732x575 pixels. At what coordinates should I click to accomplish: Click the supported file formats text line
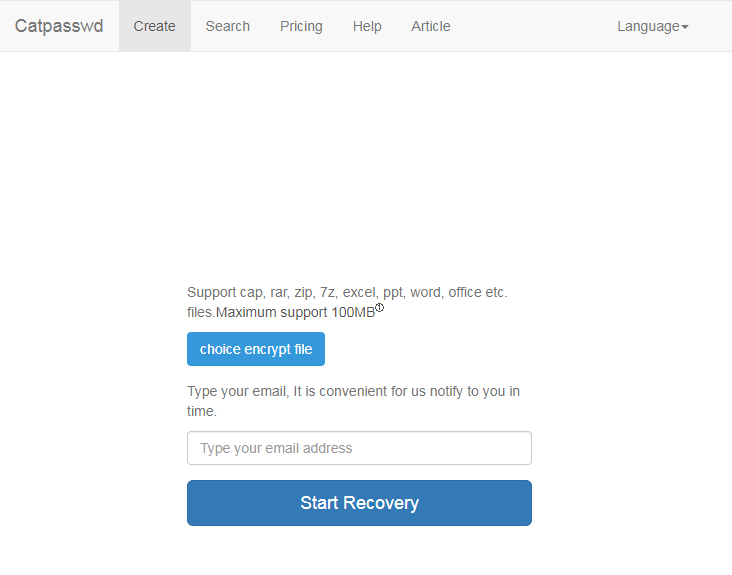(347, 292)
